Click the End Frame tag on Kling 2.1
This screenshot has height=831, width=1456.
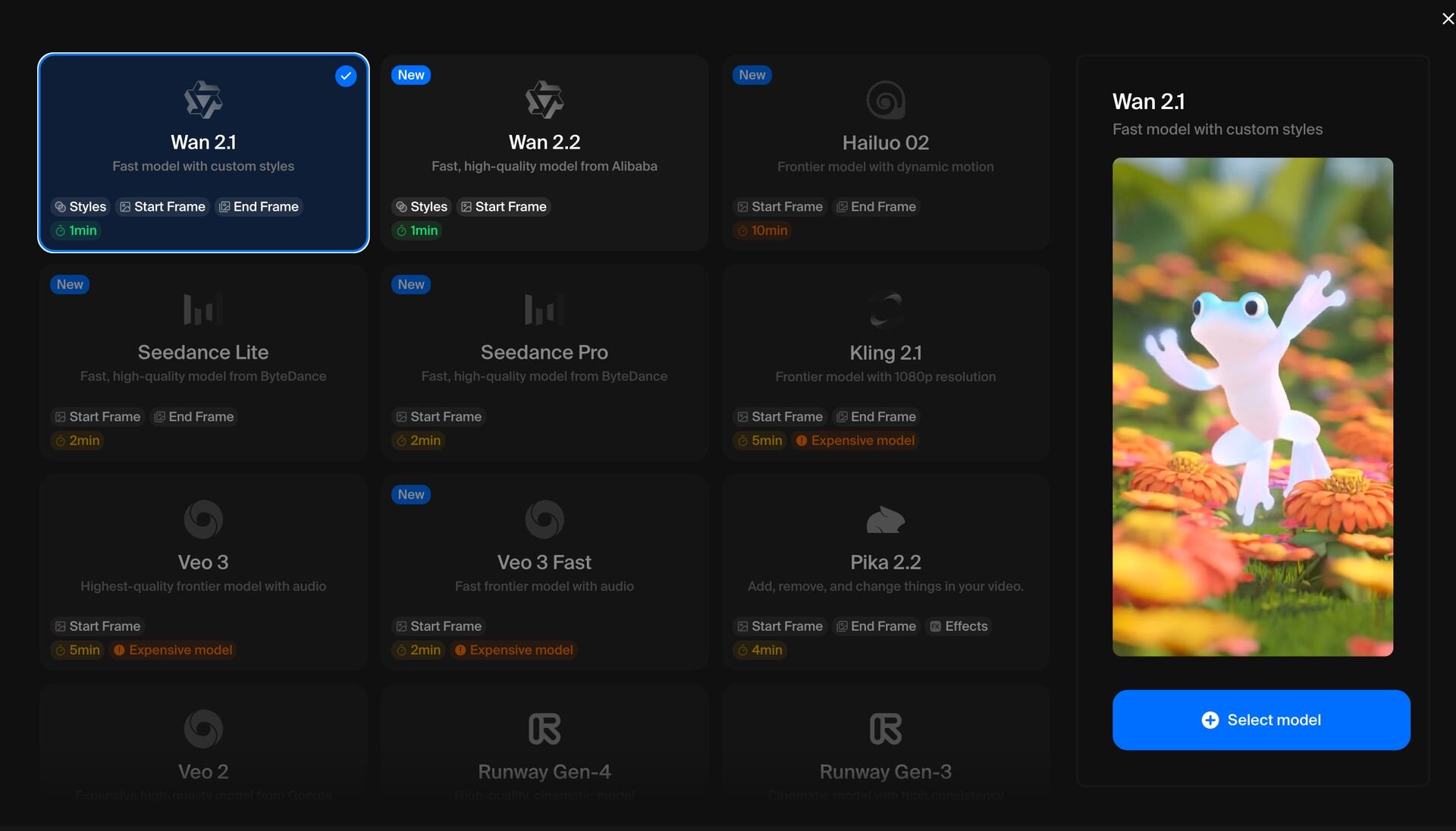tap(876, 416)
